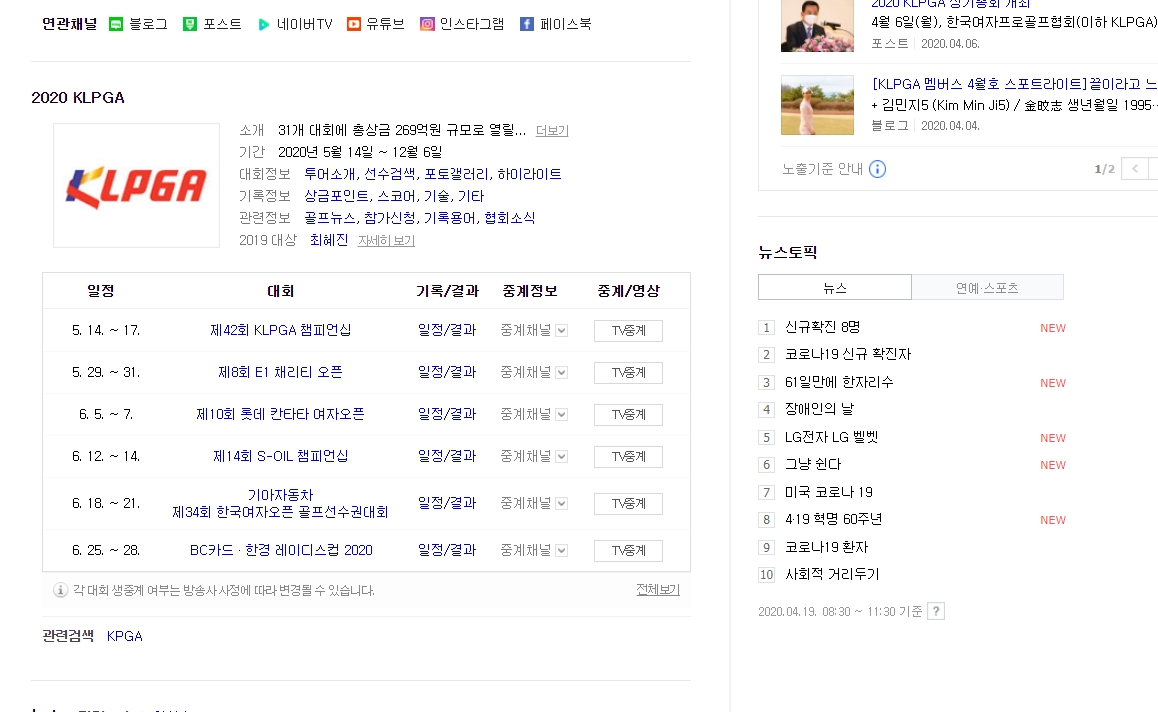Image resolution: width=1158 pixels, height=712 pixels.
Task: Click TV중계 for BC카드 한경 레이디스컵
Action: point(628,551)
